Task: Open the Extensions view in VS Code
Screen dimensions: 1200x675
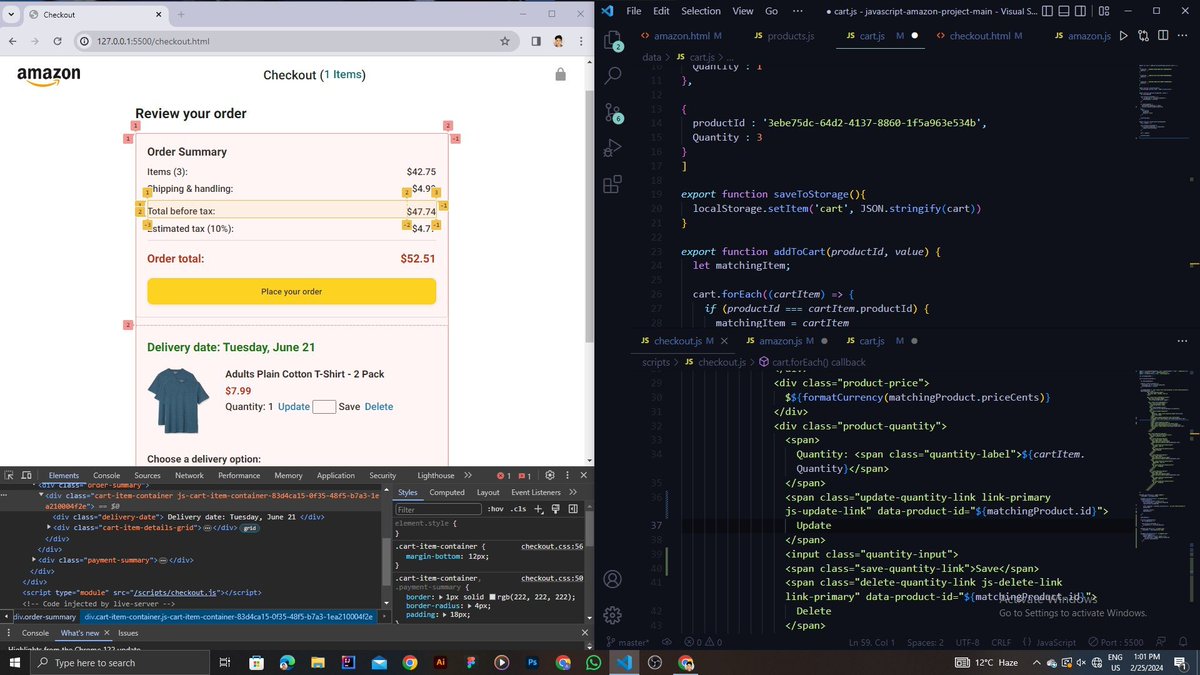Action: pos(614,184)
